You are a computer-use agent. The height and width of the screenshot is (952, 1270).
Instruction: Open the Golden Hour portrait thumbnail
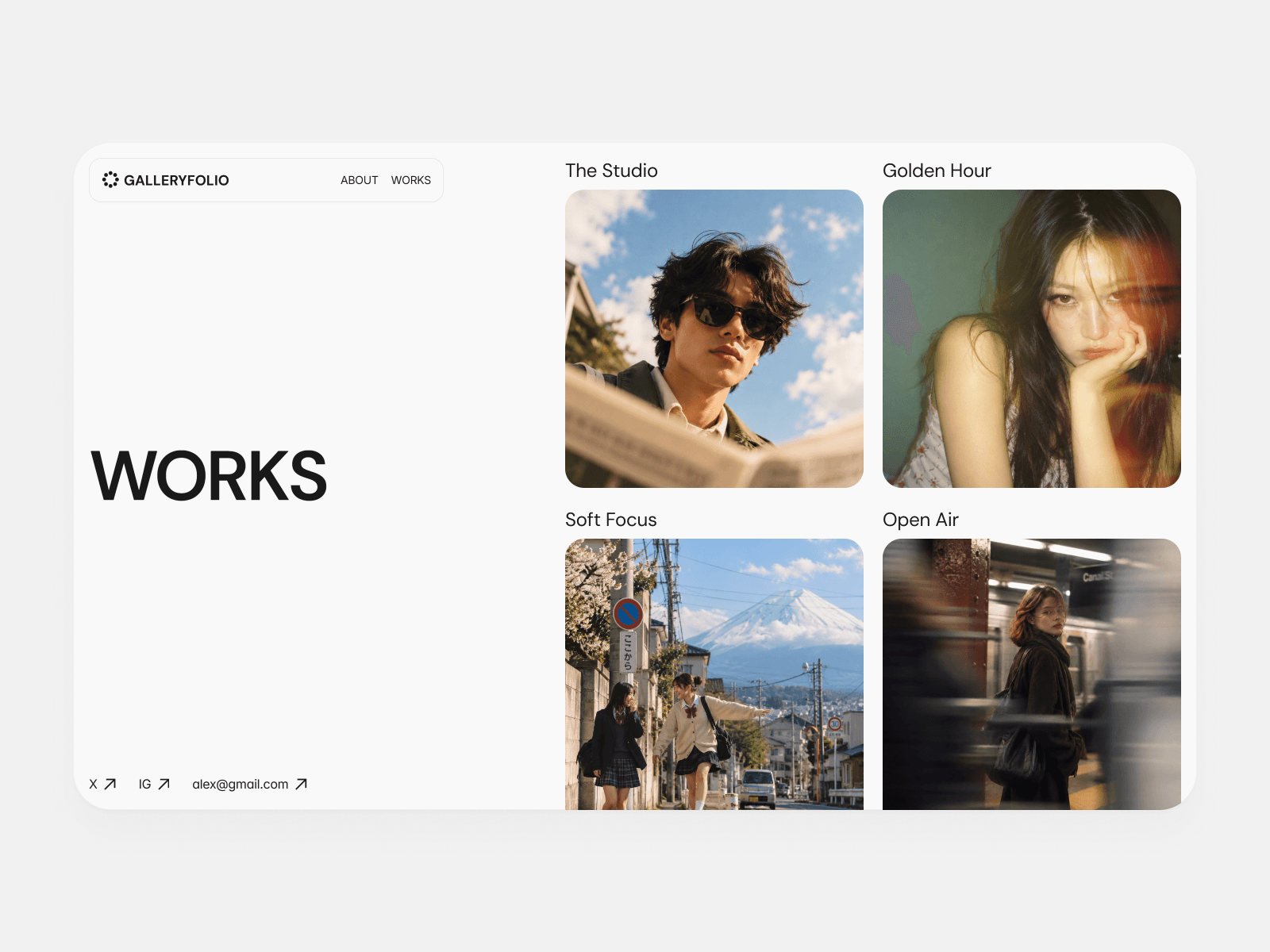tap(1032, 339)
